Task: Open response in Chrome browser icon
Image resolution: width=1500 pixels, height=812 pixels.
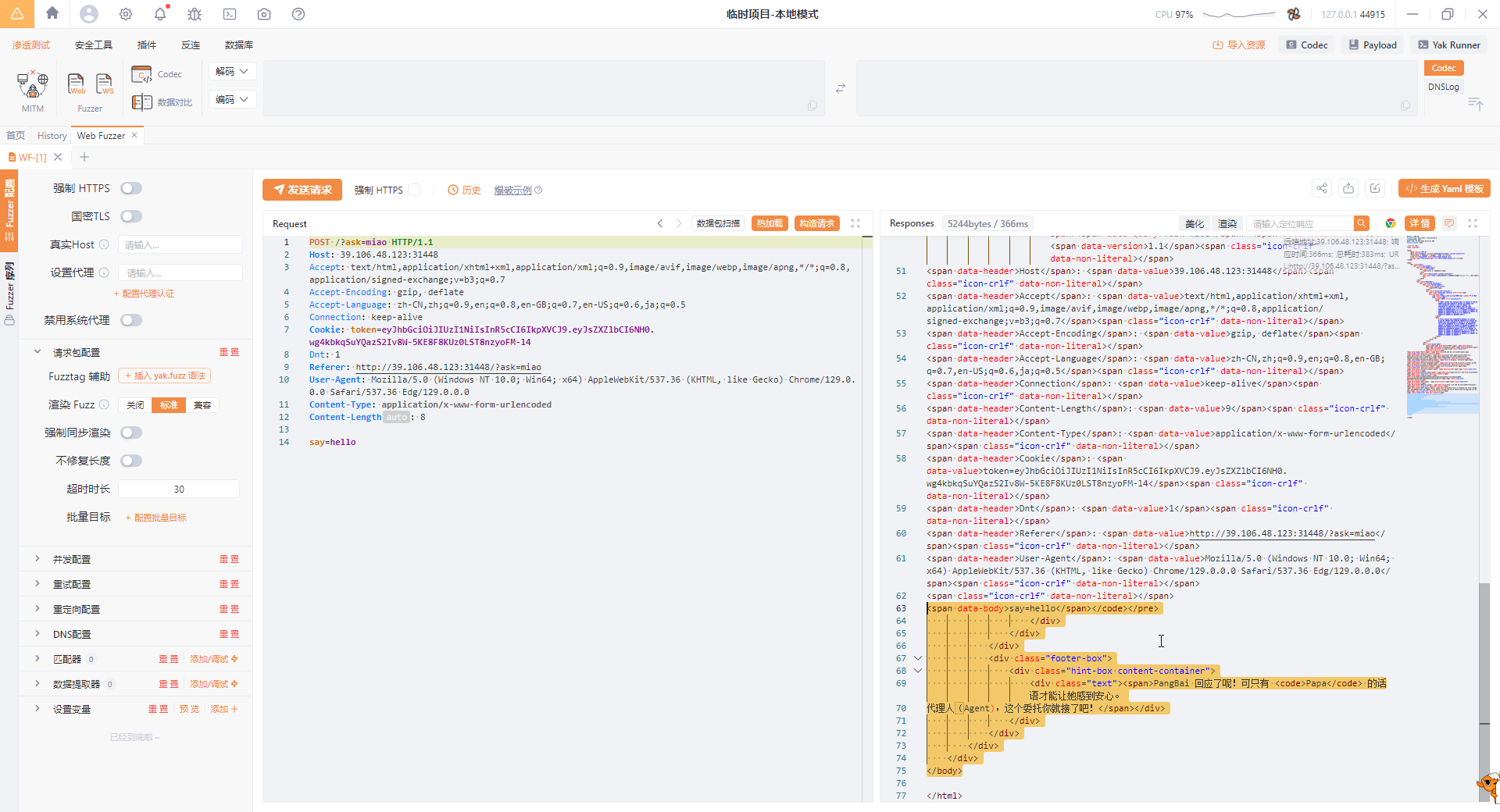Action: [1390, 223]
